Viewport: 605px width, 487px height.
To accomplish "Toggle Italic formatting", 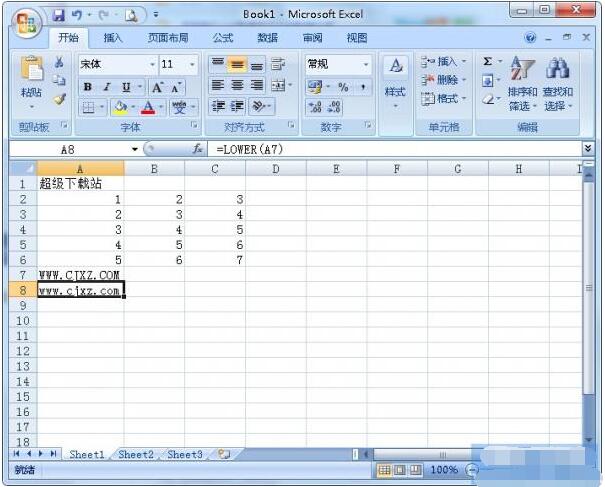I will tap(107, 87).
